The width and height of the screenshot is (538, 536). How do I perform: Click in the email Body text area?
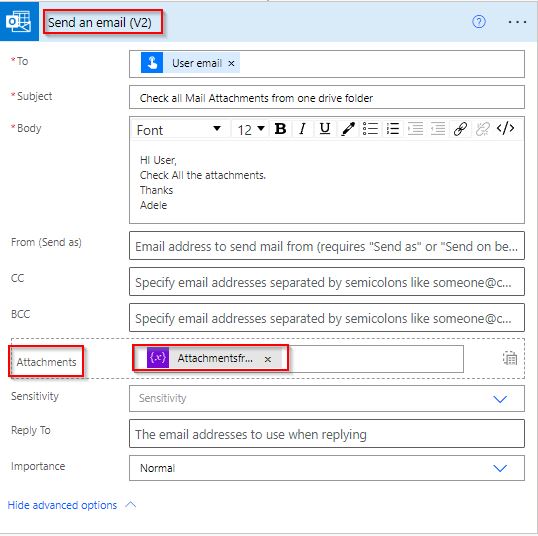(327, 182)
